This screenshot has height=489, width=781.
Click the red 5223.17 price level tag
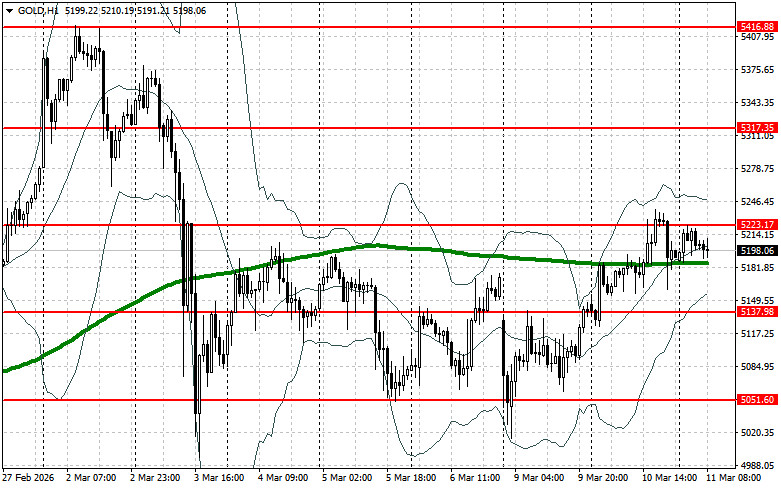pyautogui.click(x=755, y=225)
